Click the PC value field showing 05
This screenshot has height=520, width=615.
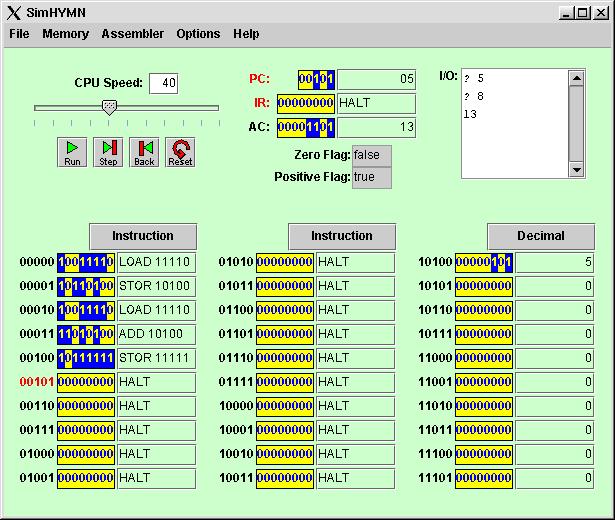point(377,80)
